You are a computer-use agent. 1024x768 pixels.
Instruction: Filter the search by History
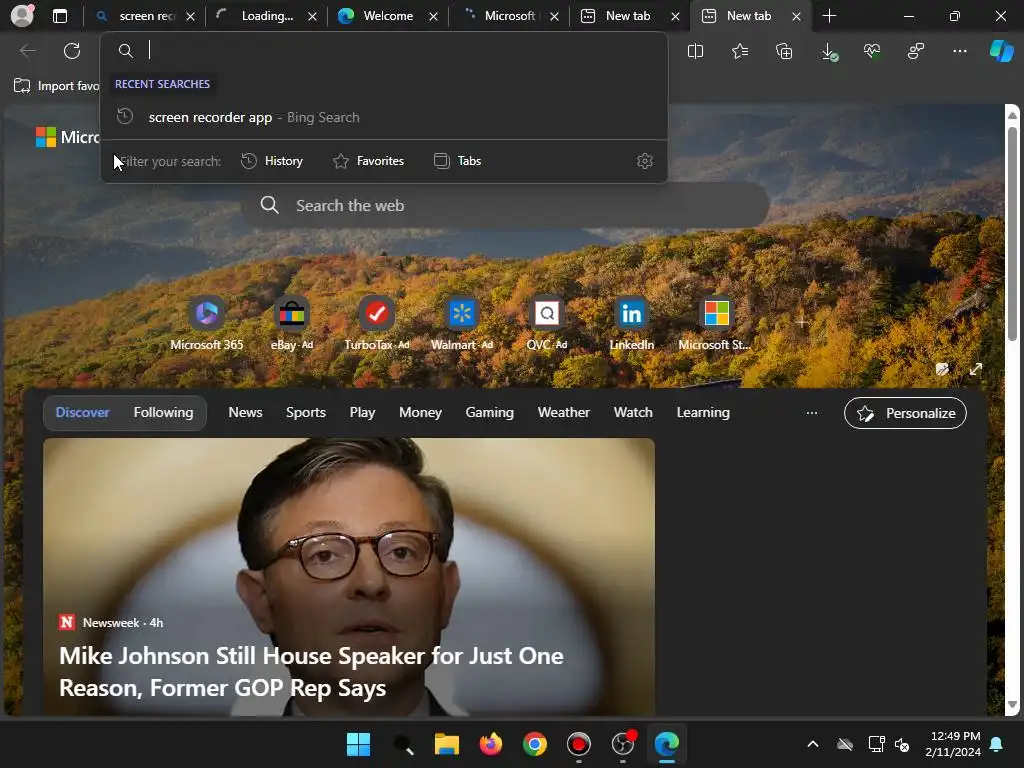tap(272, 161)
